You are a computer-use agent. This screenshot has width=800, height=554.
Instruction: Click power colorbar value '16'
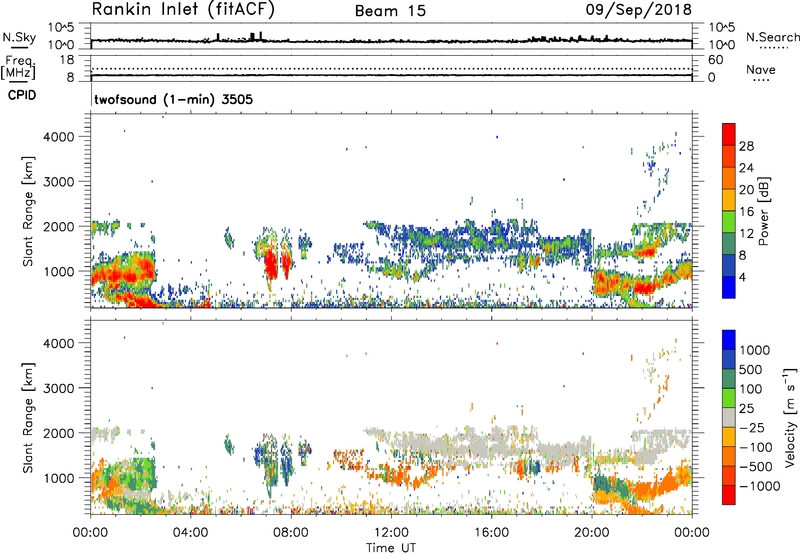point(746,212)
